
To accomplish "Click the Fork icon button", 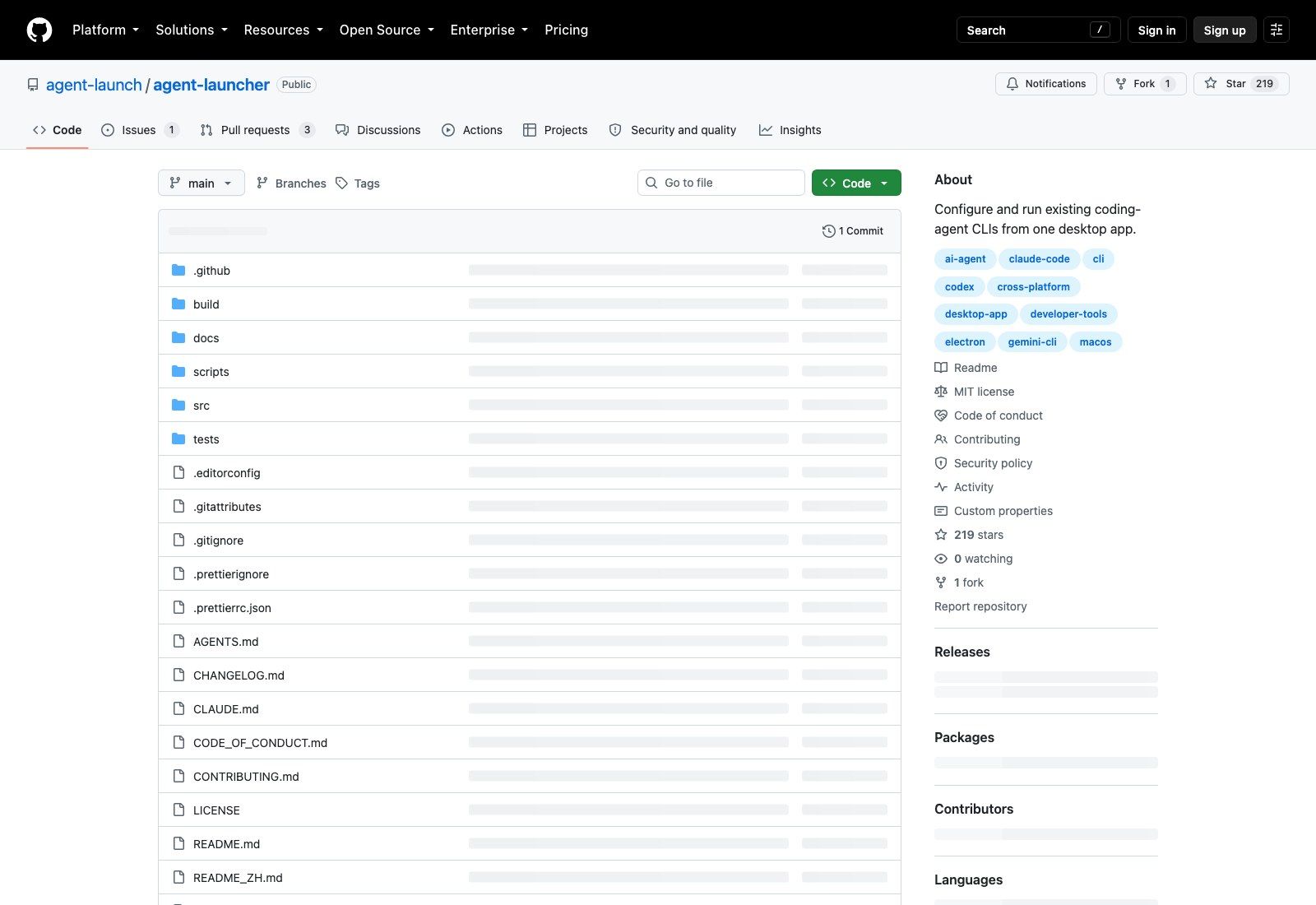I will click(x=1120, y=84).
